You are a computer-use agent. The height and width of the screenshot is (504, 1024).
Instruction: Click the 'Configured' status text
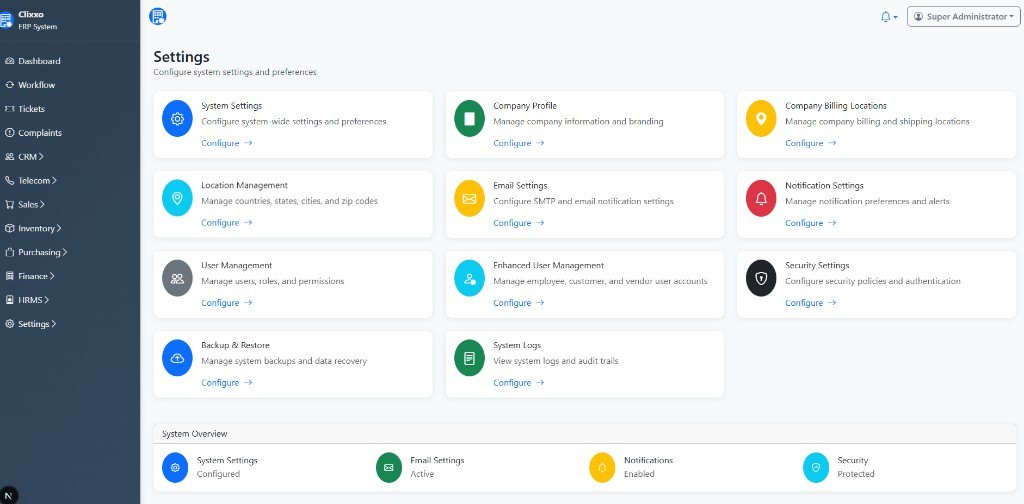tap(218, 474)
